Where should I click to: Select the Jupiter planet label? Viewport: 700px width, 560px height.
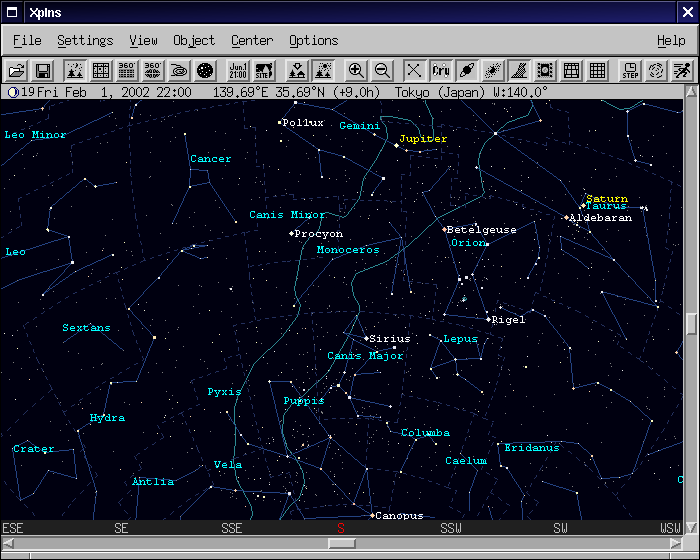coord(423,138)
